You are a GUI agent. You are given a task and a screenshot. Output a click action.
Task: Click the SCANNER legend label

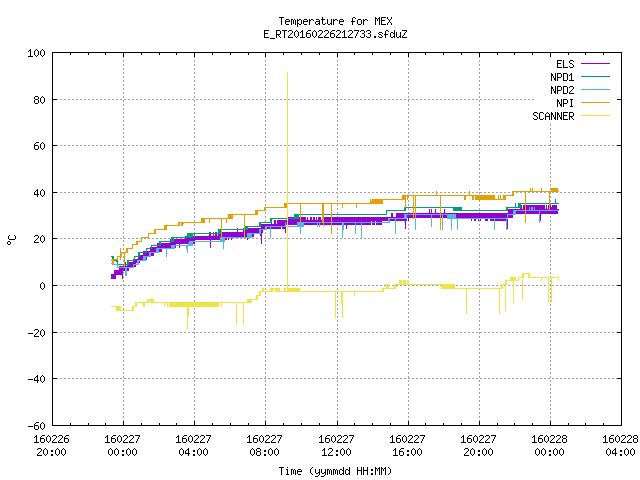point(553,116)
